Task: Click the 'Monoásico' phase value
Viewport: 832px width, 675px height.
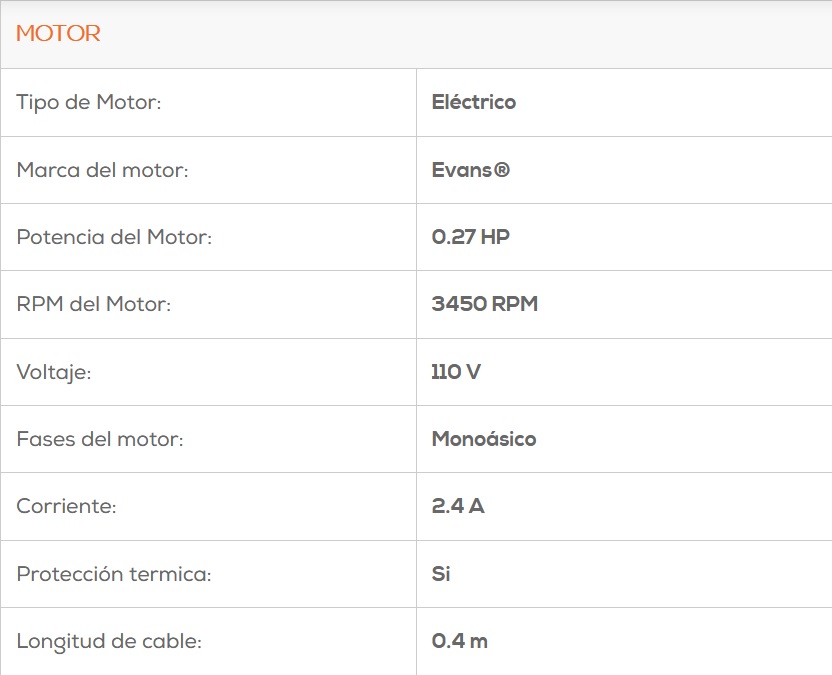Action: [x=484, y=440]
